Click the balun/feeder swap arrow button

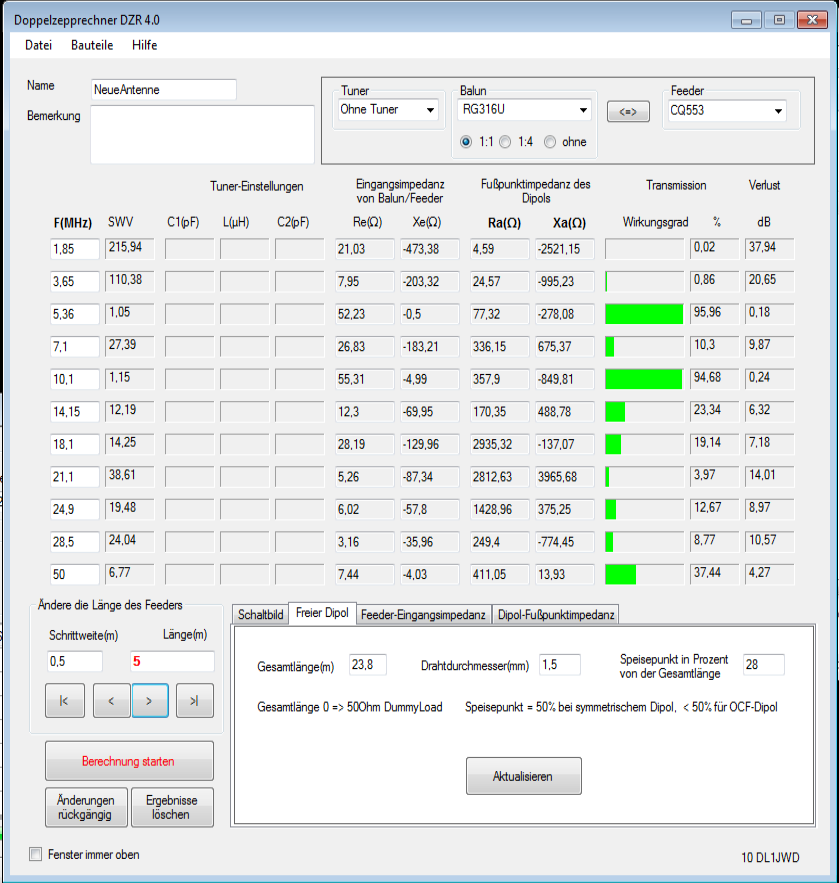pos(628,111)
